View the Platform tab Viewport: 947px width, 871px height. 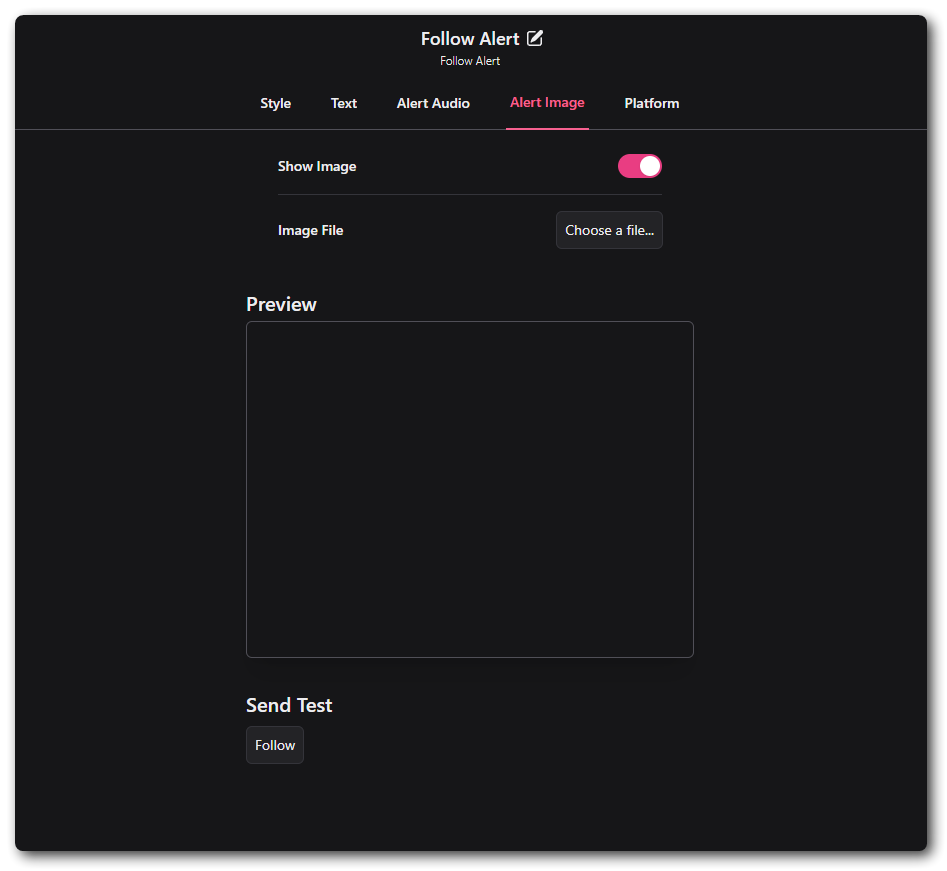651,103
